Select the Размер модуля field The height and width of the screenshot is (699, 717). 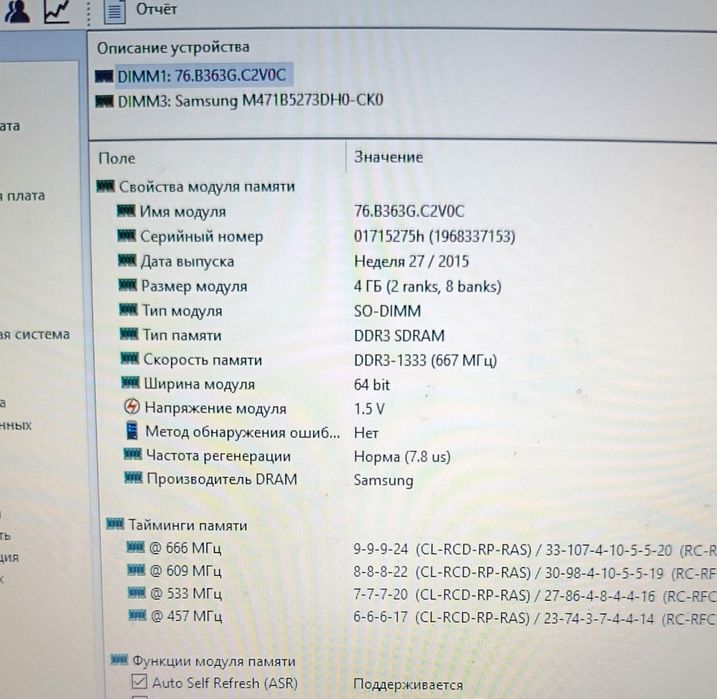[194, 286]
